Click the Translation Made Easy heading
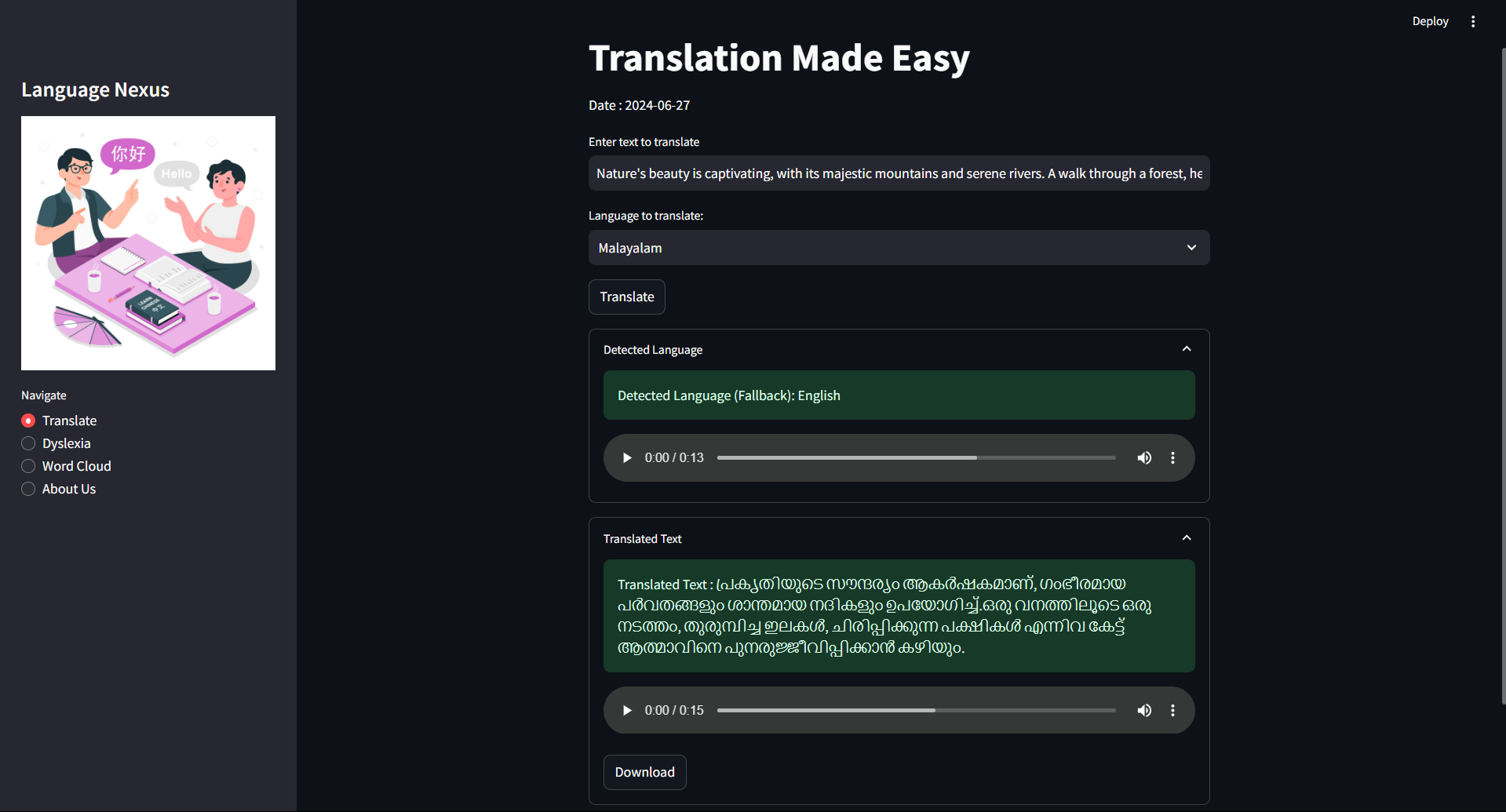Image resolution: width=1506 pixels, height=812 pixels. pyautogui.click(x=779, y=58)
